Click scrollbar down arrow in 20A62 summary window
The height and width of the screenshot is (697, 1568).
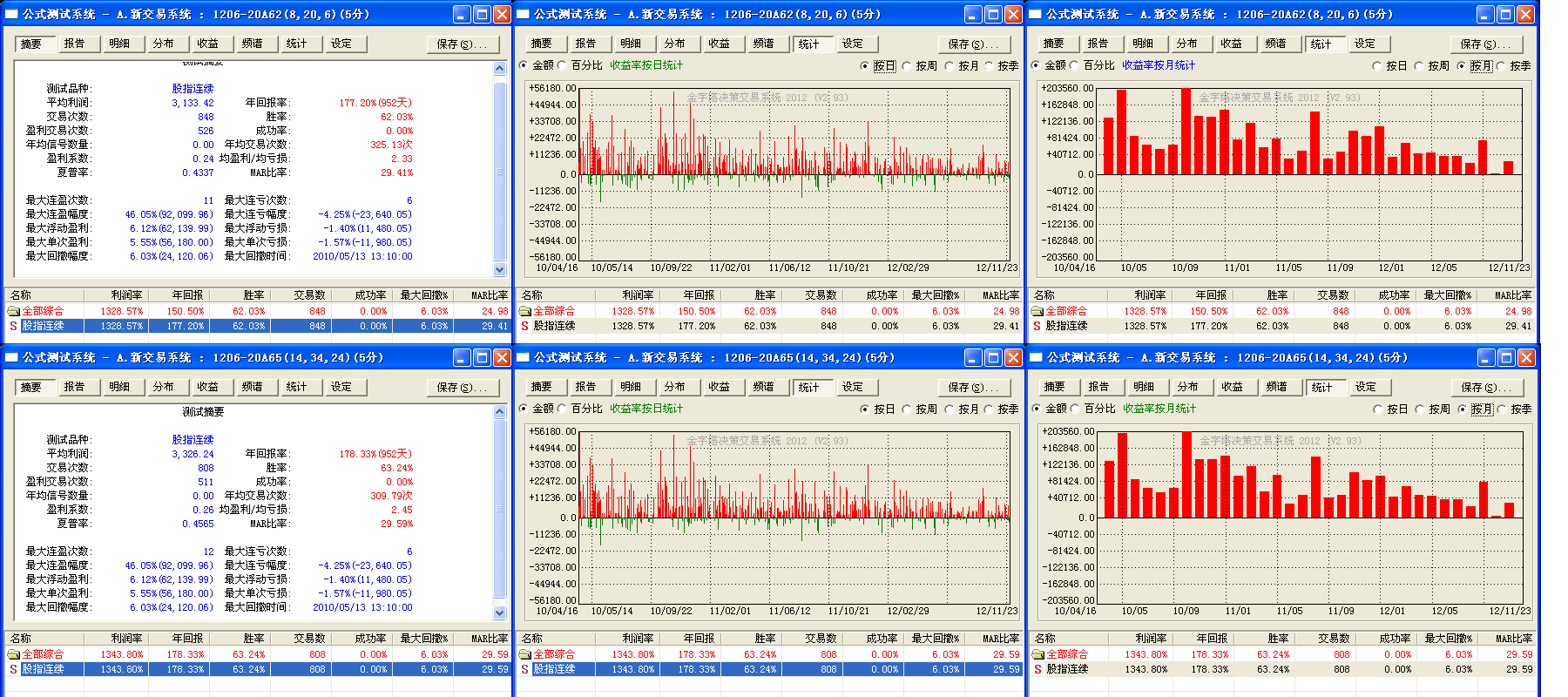pyautogui.click(x=500, y=270)
